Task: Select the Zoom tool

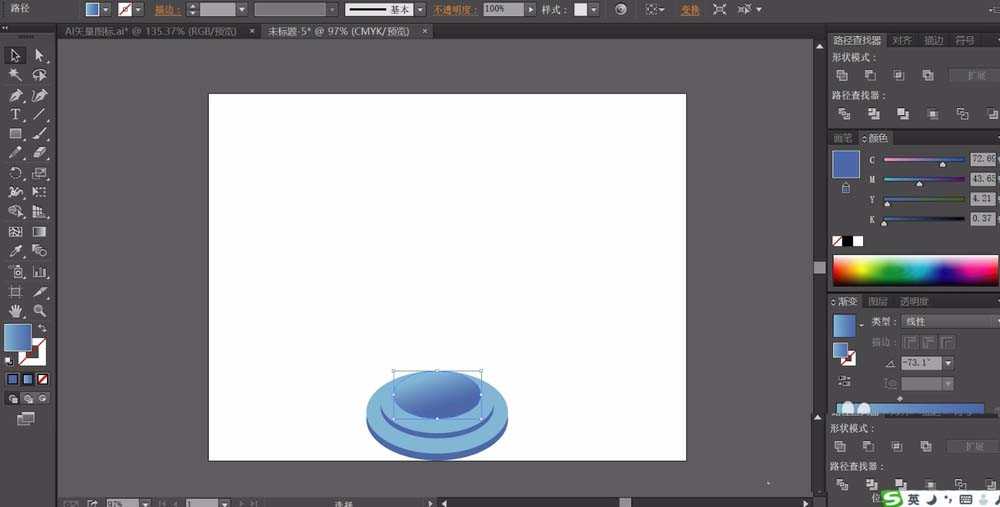Action: (x=40, y=311)
